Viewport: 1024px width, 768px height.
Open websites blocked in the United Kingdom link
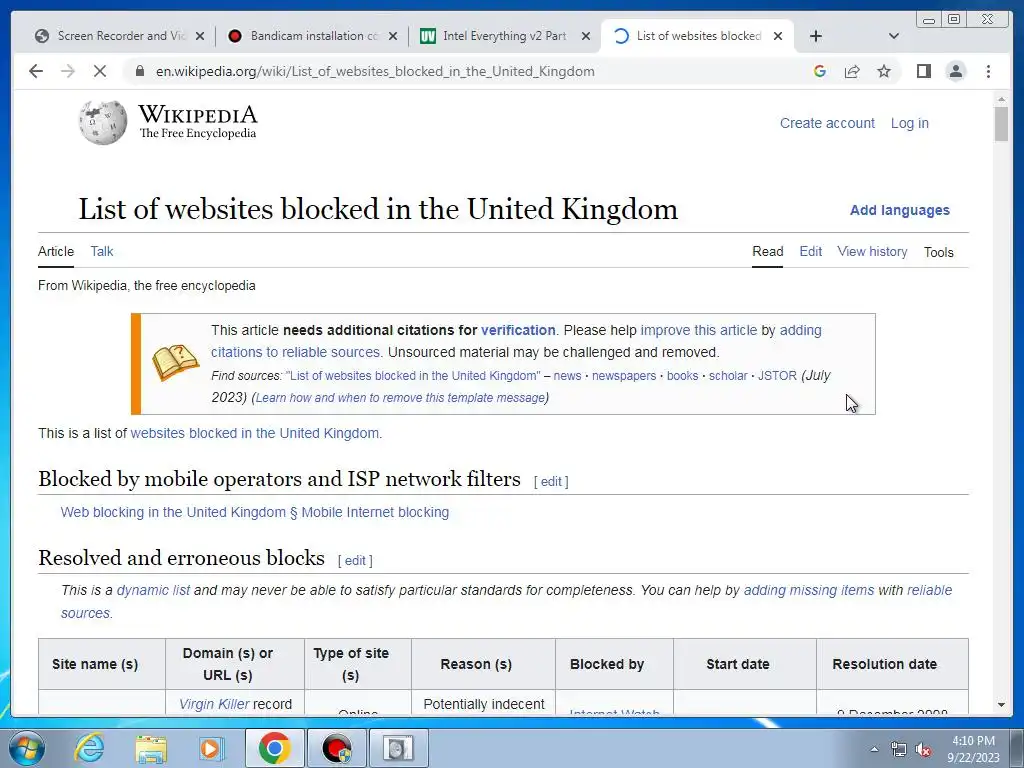coord(255,434)
